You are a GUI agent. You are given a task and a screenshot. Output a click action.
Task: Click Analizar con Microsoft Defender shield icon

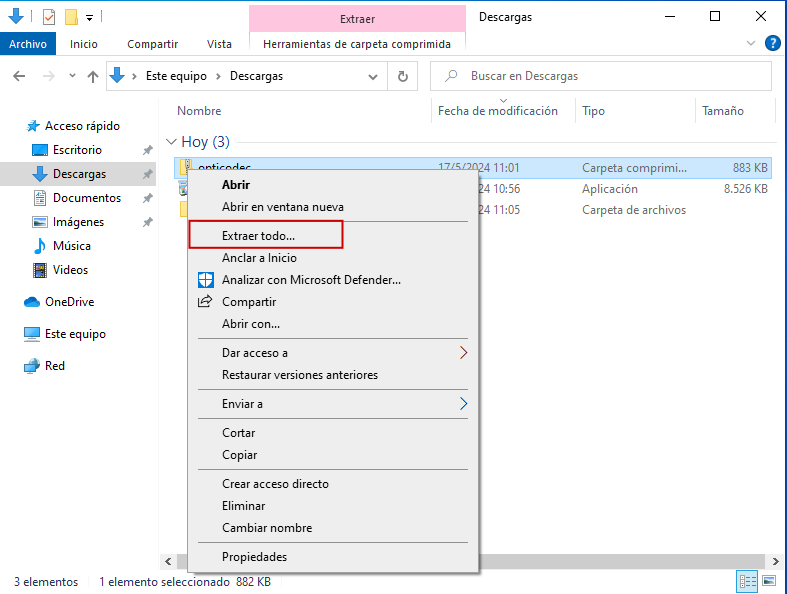coord(206,280)
